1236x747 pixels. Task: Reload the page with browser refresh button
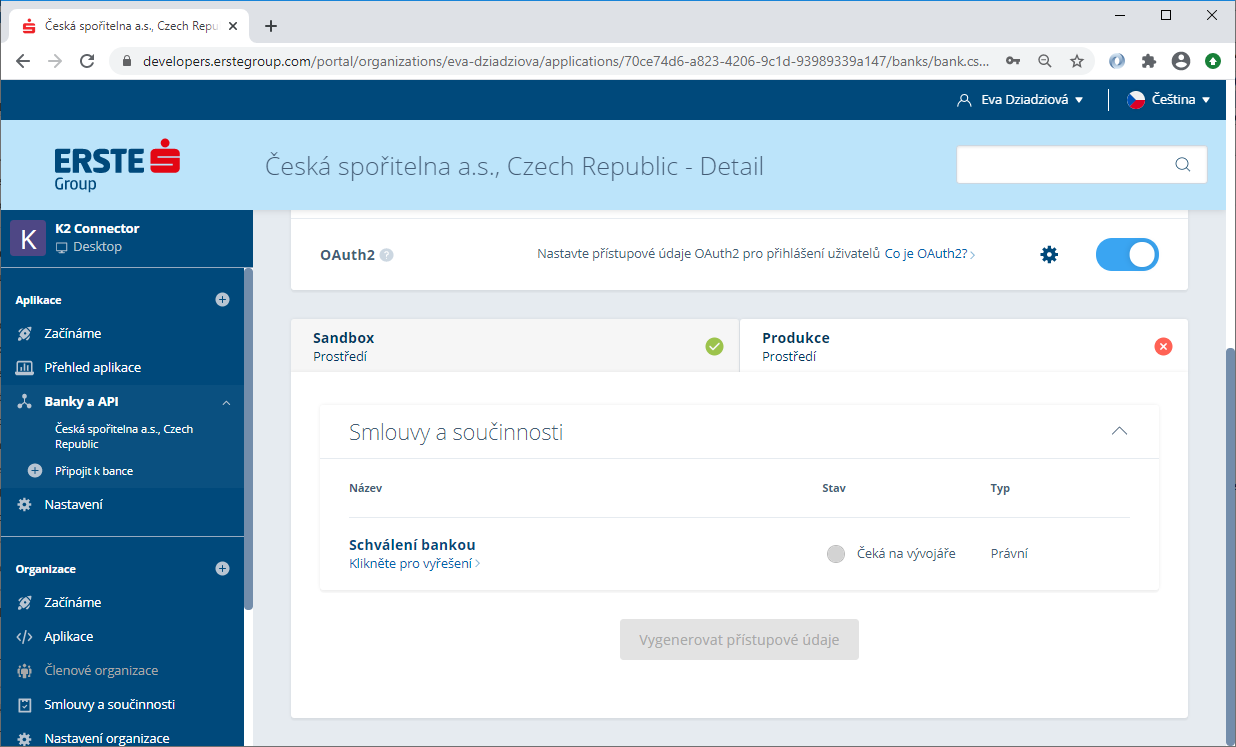click(87, 61)
